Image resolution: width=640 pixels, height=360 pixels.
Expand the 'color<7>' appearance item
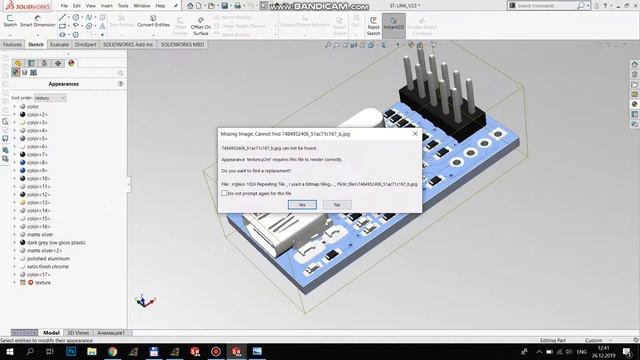[x=15, y=155]
